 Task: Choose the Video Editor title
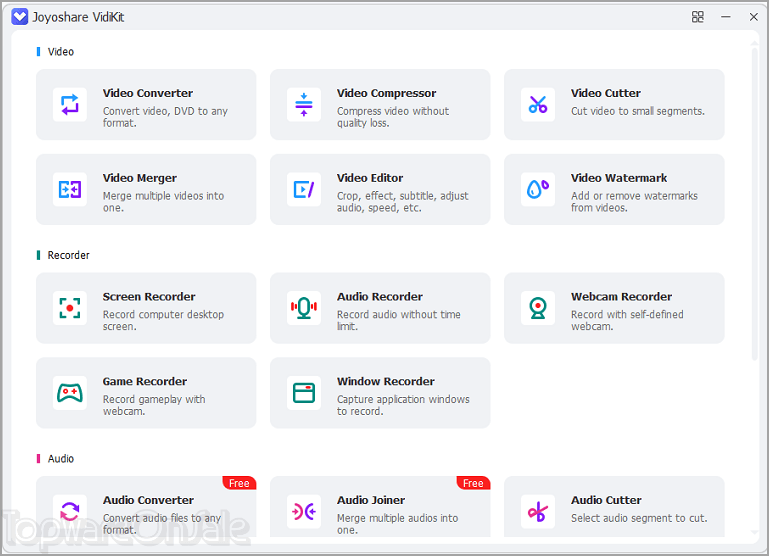click(x=370, y=178)
